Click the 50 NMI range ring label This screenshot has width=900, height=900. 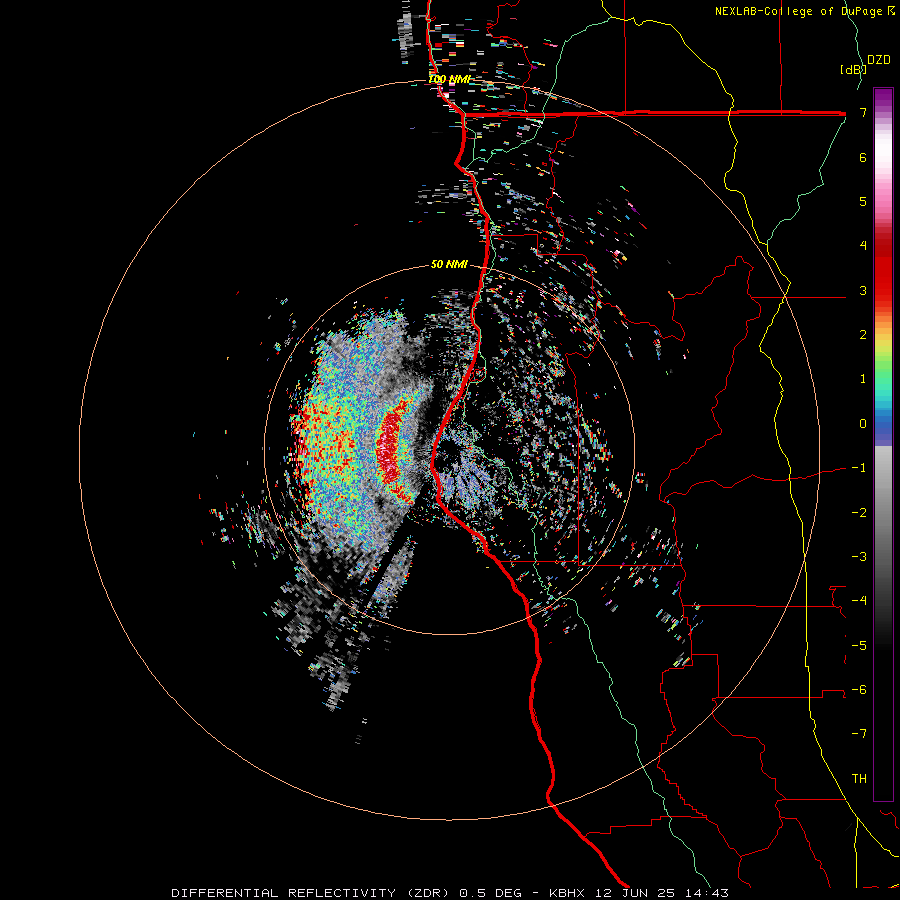pyautogui.click(x=449, y=264)
